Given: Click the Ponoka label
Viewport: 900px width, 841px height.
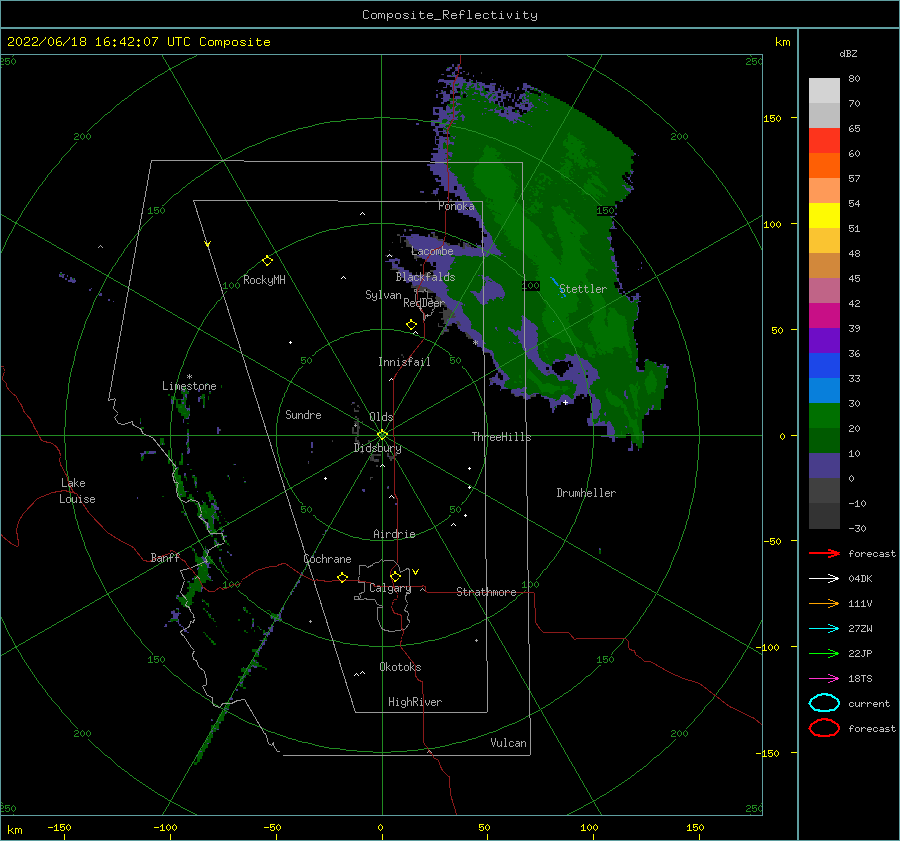Looking at the screenshot, I should (x=456, y=206).
